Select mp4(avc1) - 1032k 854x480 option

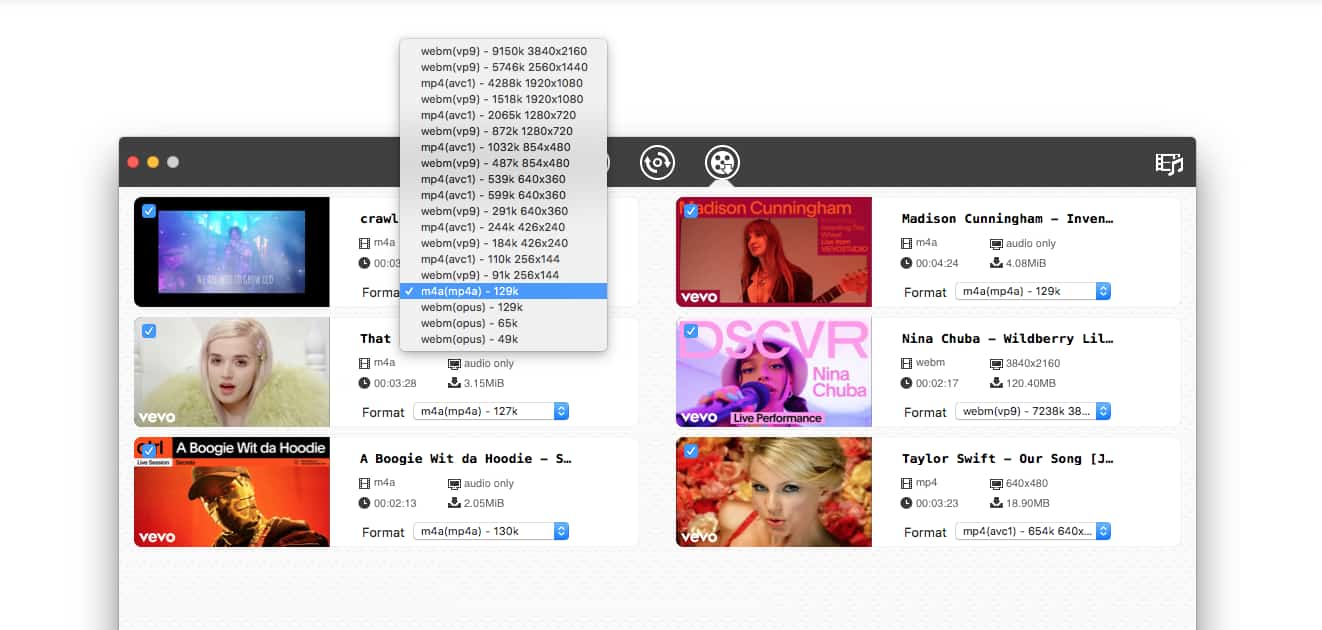click(503, 147)
